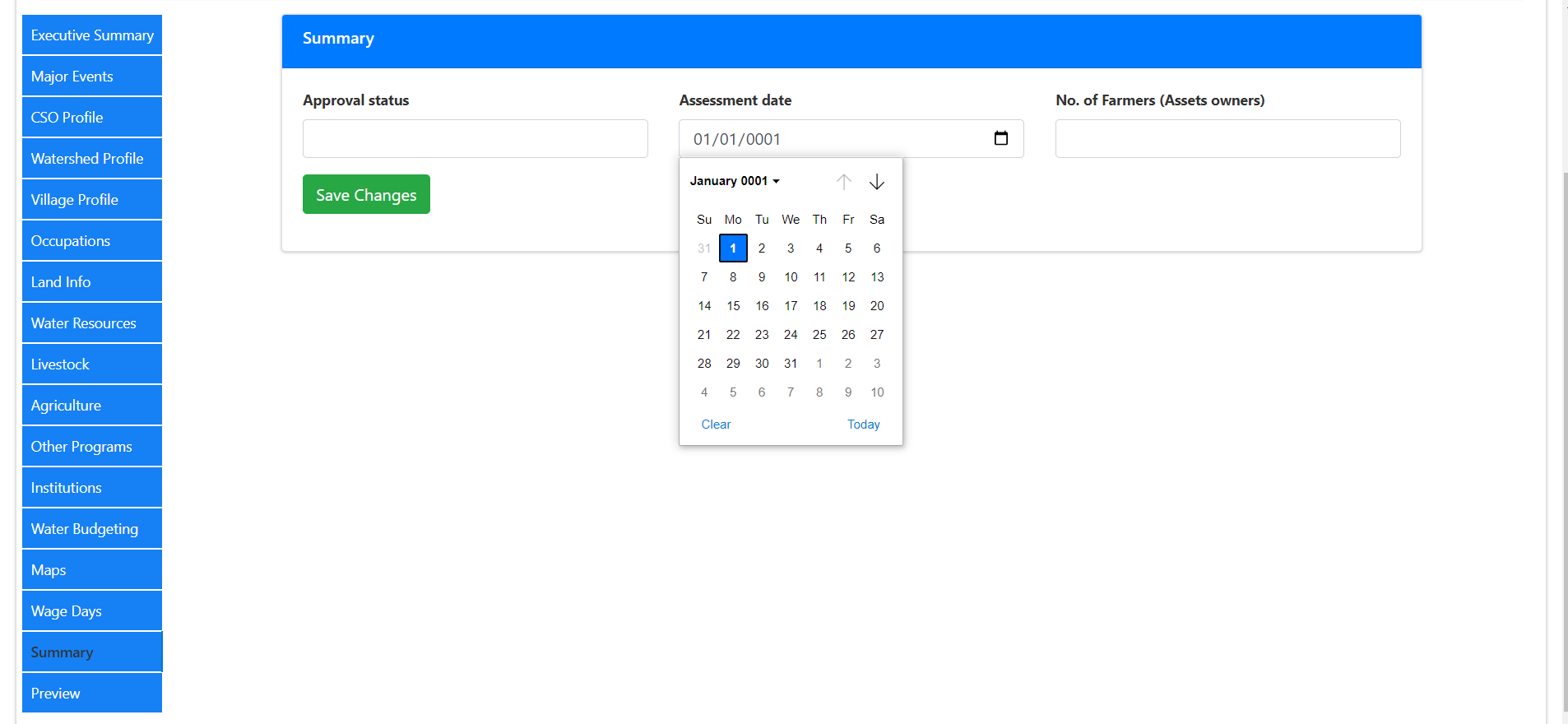This screenshot has width=1568, height=724.
Task: Go to Agriculture section
Action: (92, 405)
